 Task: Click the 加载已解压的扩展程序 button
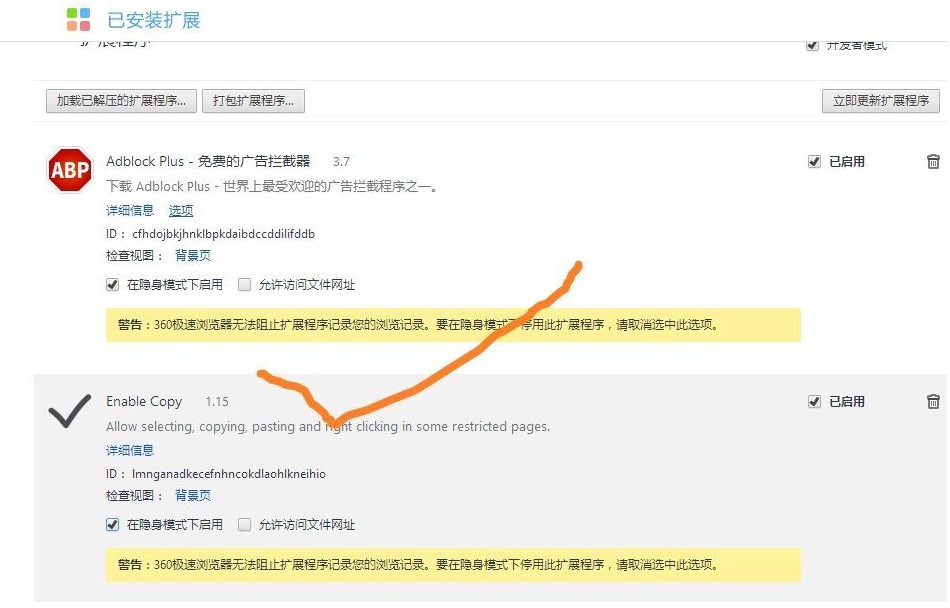tap(121, 101)
